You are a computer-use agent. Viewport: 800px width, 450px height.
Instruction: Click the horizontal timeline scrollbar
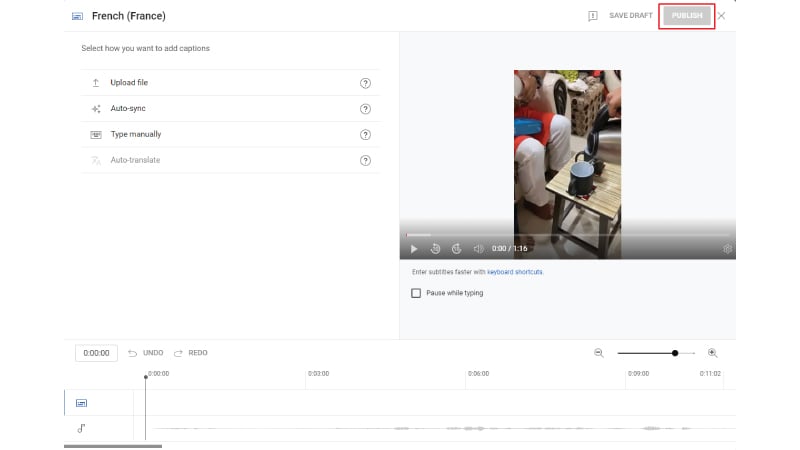[x=113, y=446]
